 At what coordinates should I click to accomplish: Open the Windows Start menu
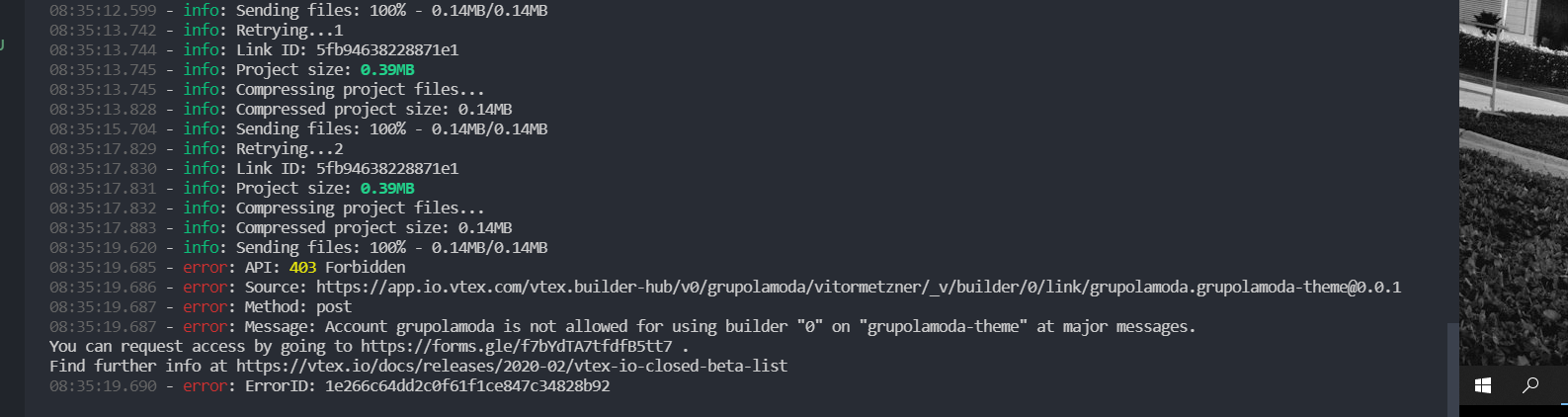pyautogui.click(x=1482, y=385)
